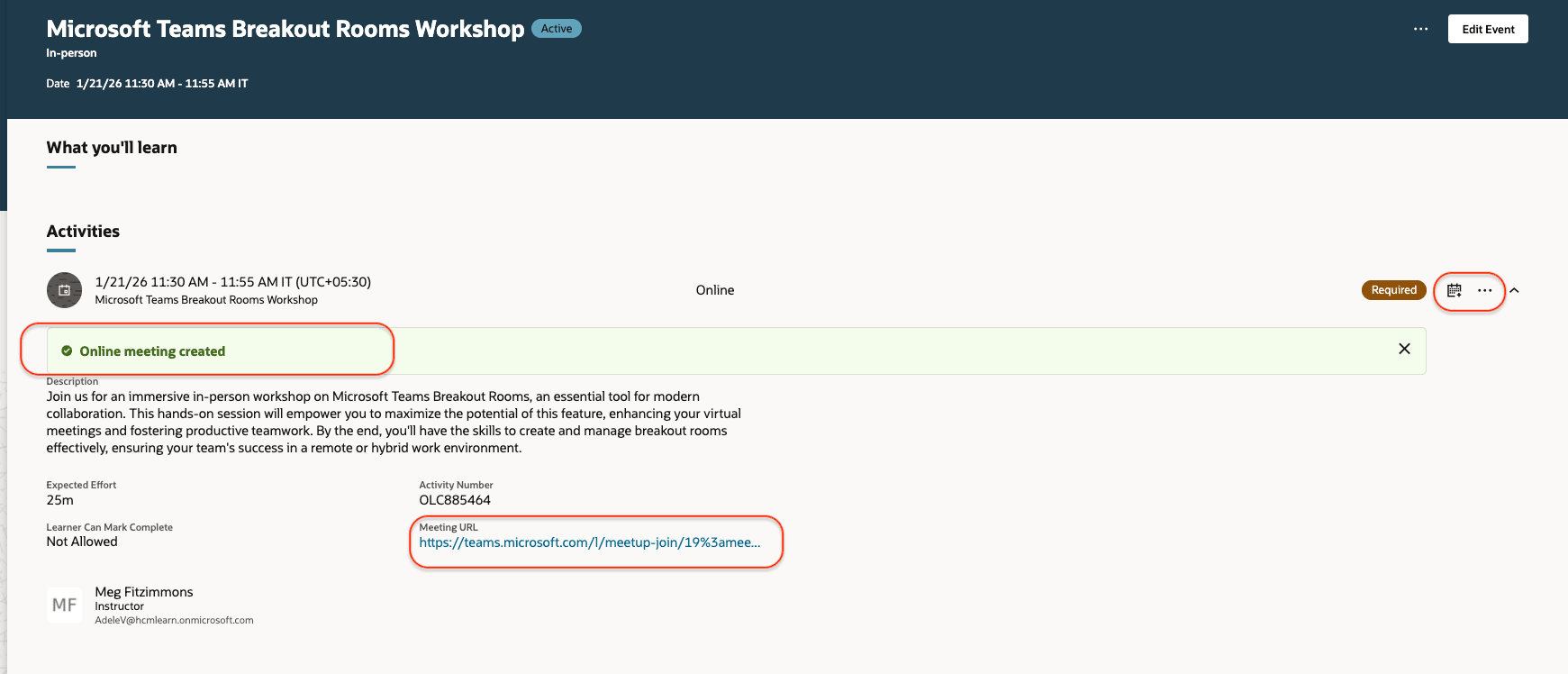Click the What you'll learn heading
This screenshot has width=1568, height=674.
coord(112,148)
